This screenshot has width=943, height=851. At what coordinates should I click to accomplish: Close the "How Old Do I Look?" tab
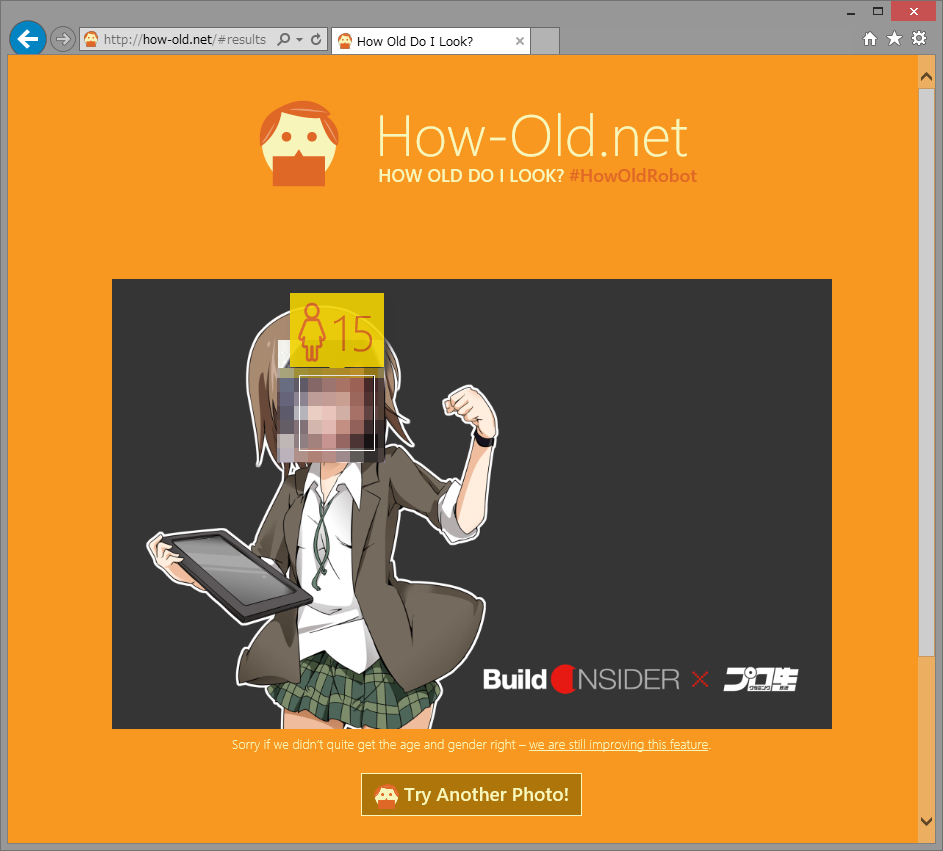(519, 41)
